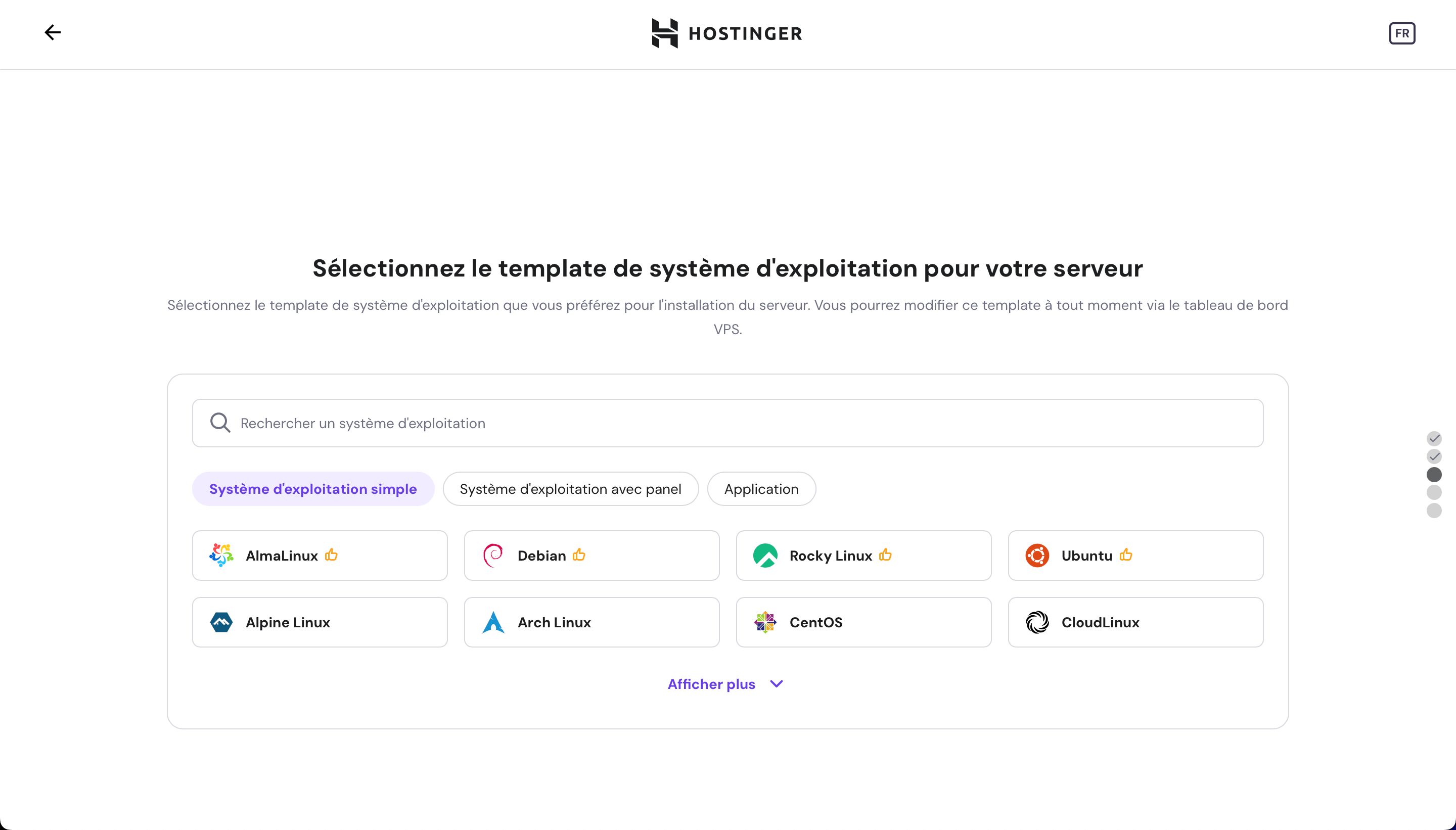This screenshot has width=1456, height=830.
Task: Click the Arch Linux logo icon
Action: point(493,622)
